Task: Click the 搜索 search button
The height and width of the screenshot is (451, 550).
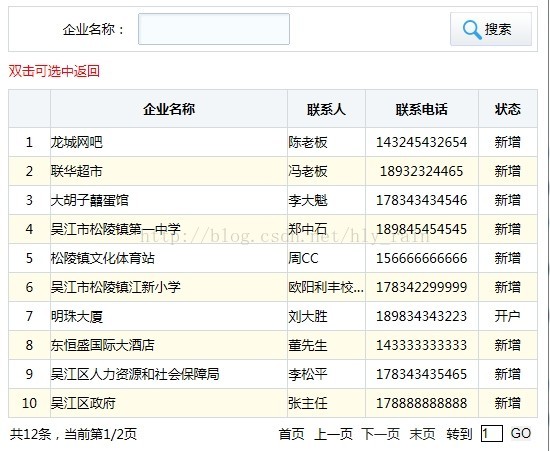Action: tap(491, 29)
